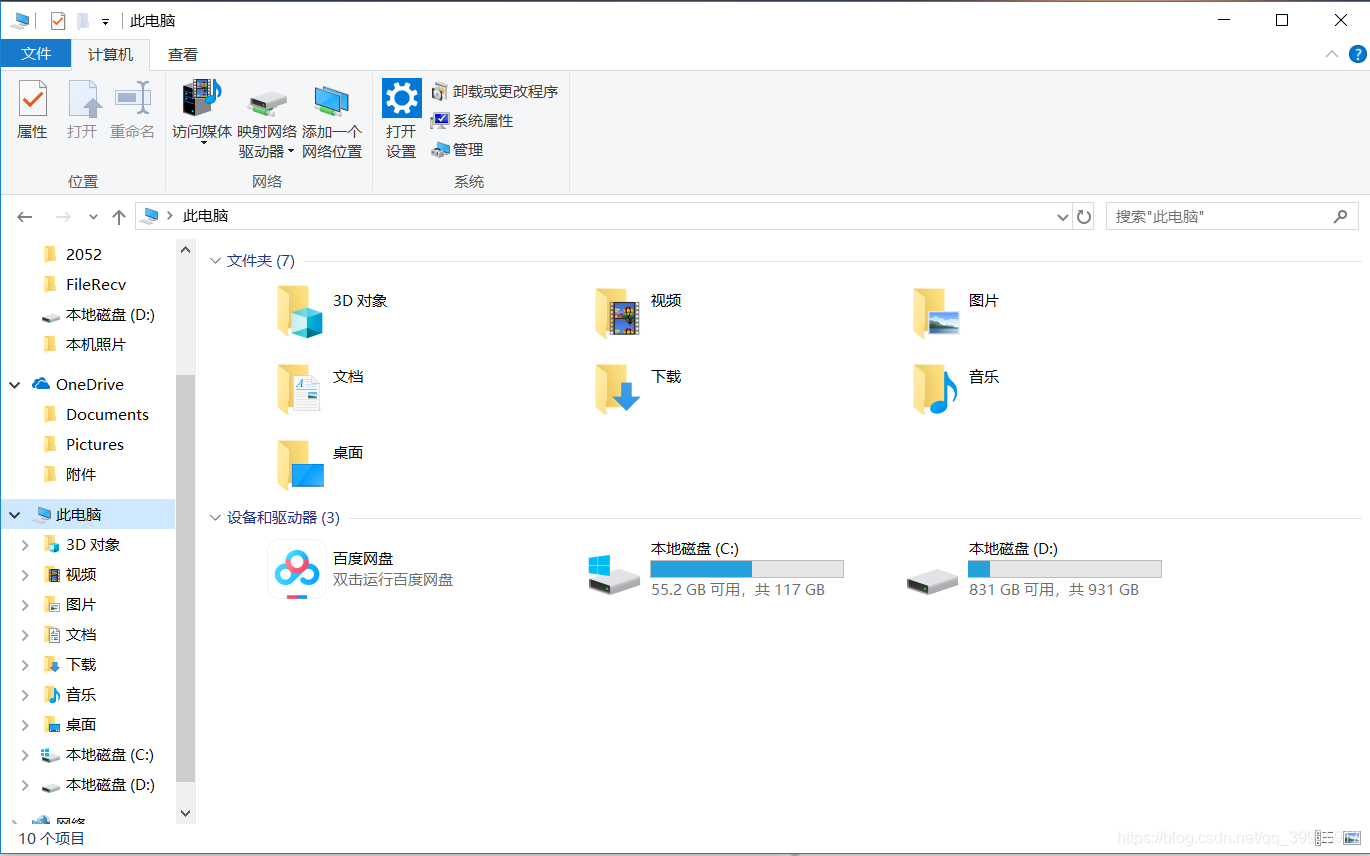Click Manage (管理) in ribbon

pos(457,149)
